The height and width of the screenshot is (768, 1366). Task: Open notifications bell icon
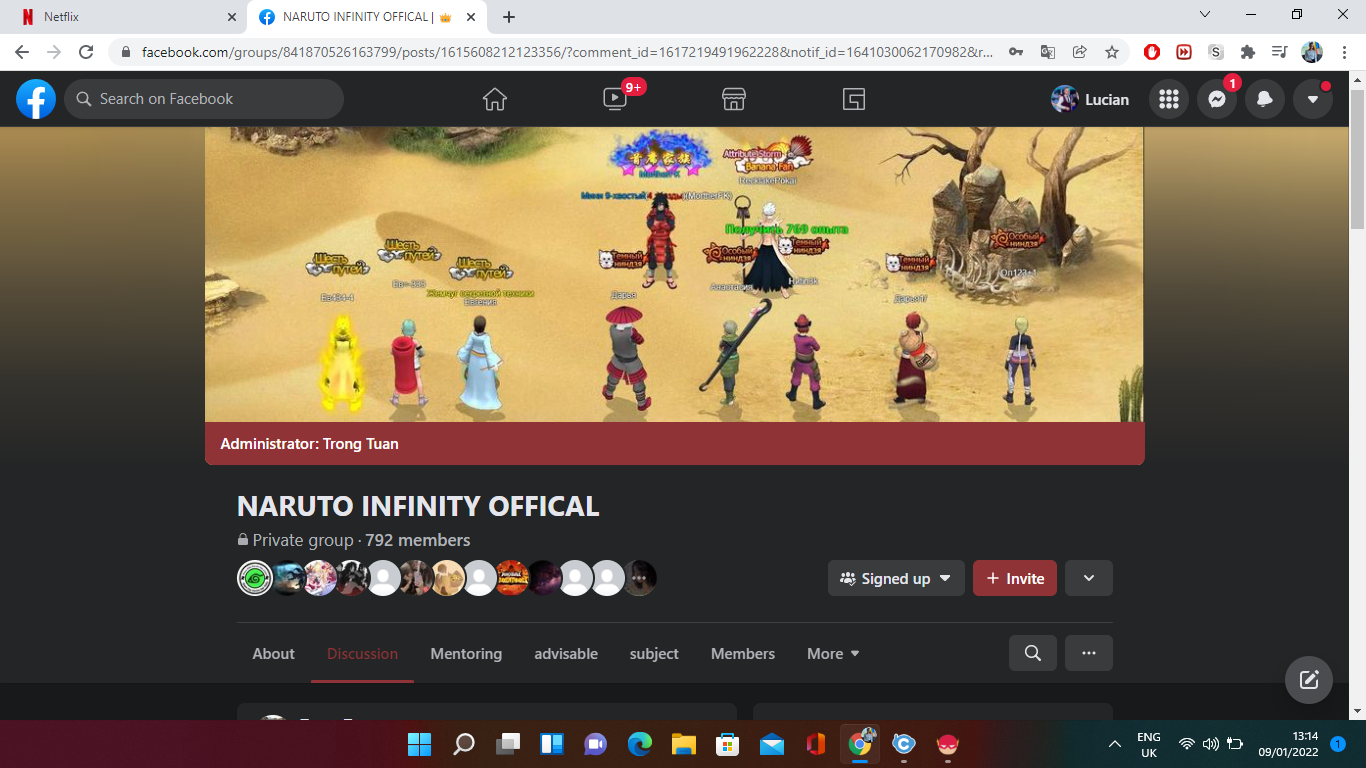coord(1265,99)
